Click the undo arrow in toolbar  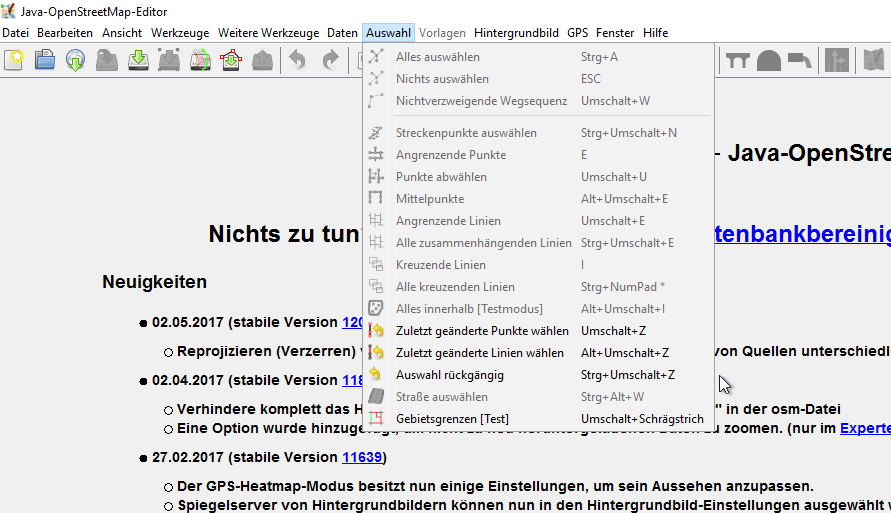[297, 60]
